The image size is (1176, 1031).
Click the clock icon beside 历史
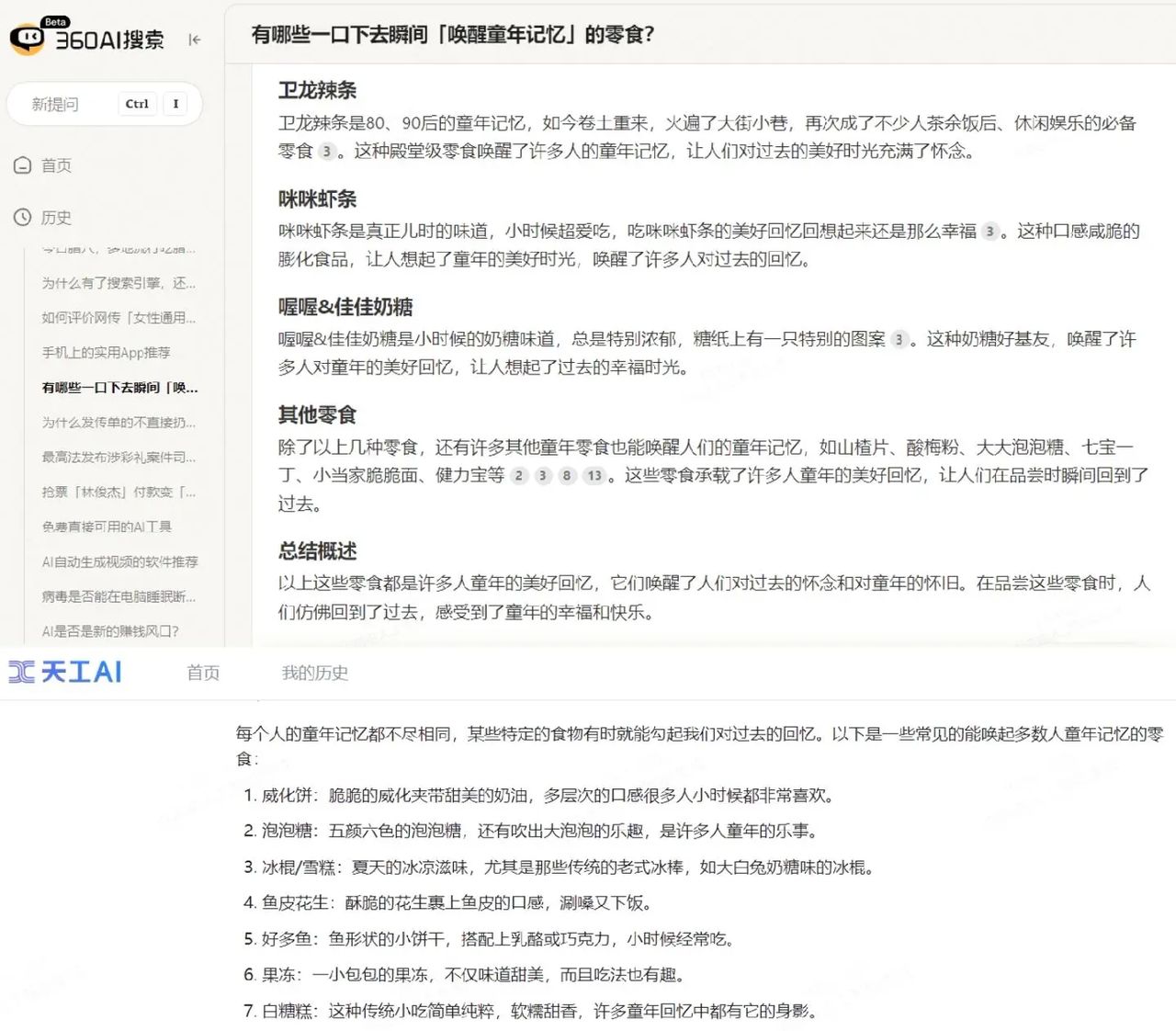click(x=22, y=217)
